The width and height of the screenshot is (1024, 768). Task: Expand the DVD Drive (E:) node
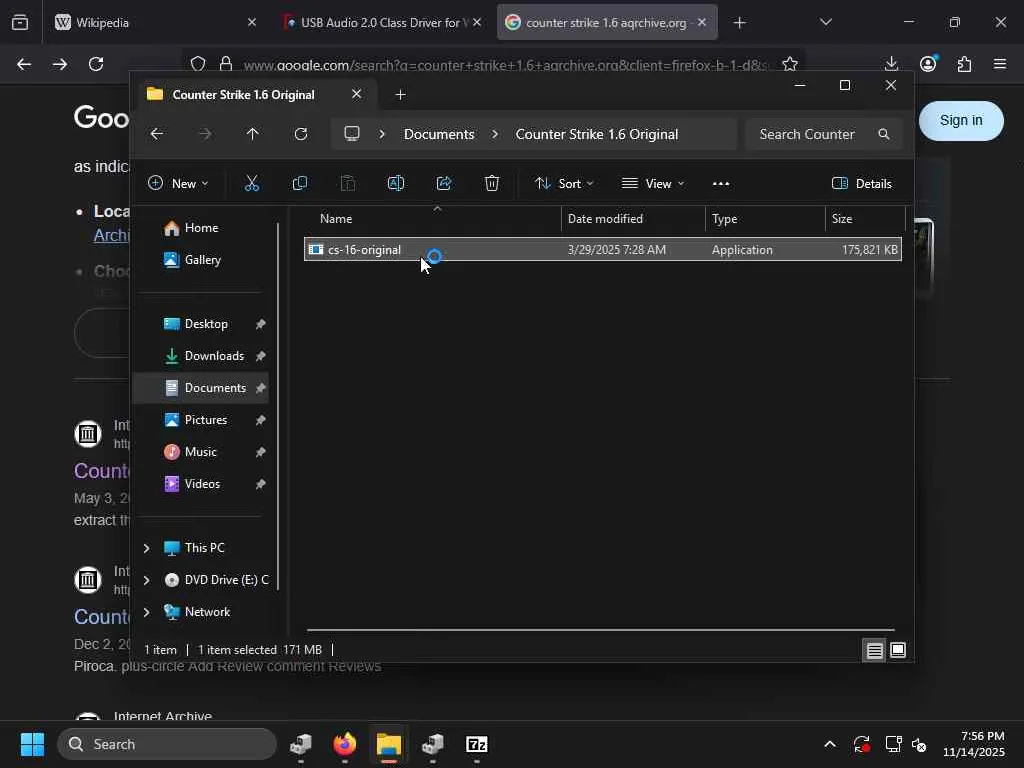click(x=146, y=580)
